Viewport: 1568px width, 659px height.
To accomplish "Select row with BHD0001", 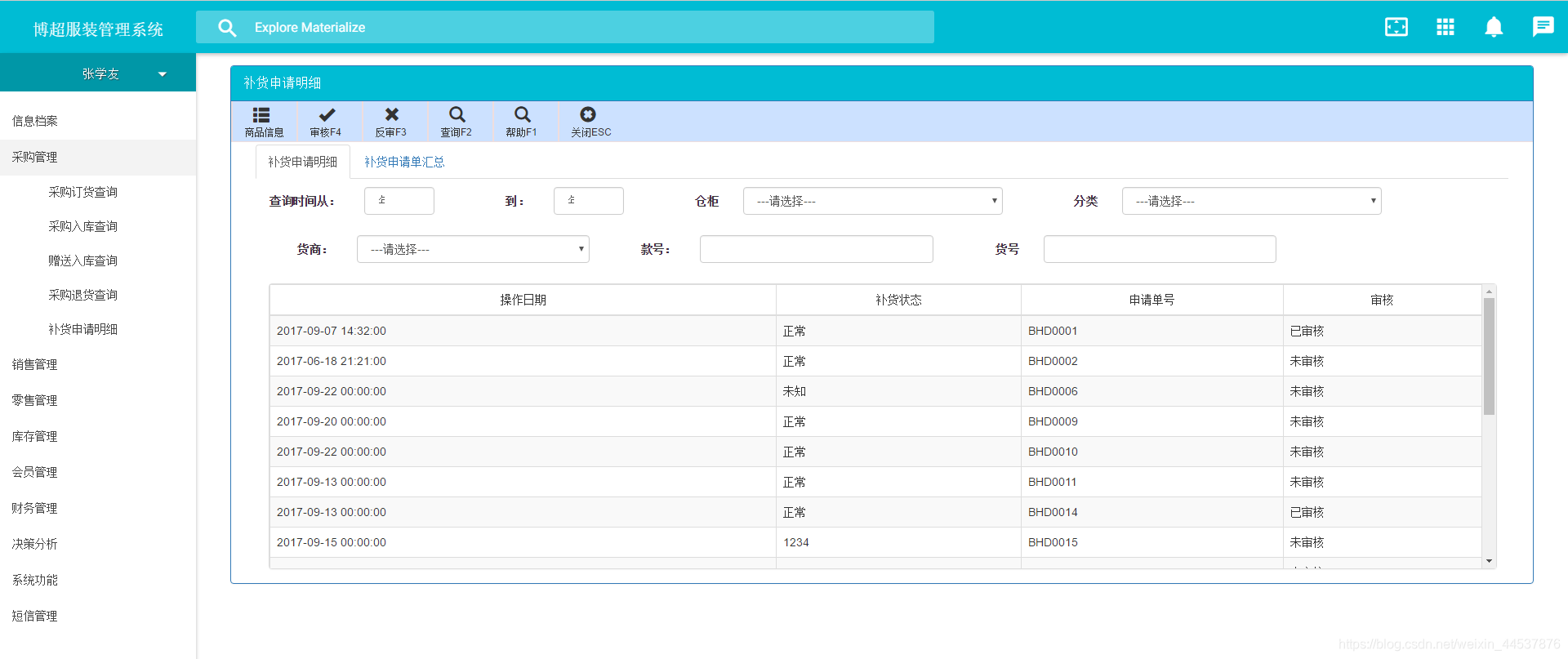I will pyautogui.click(x=875, y=331).
